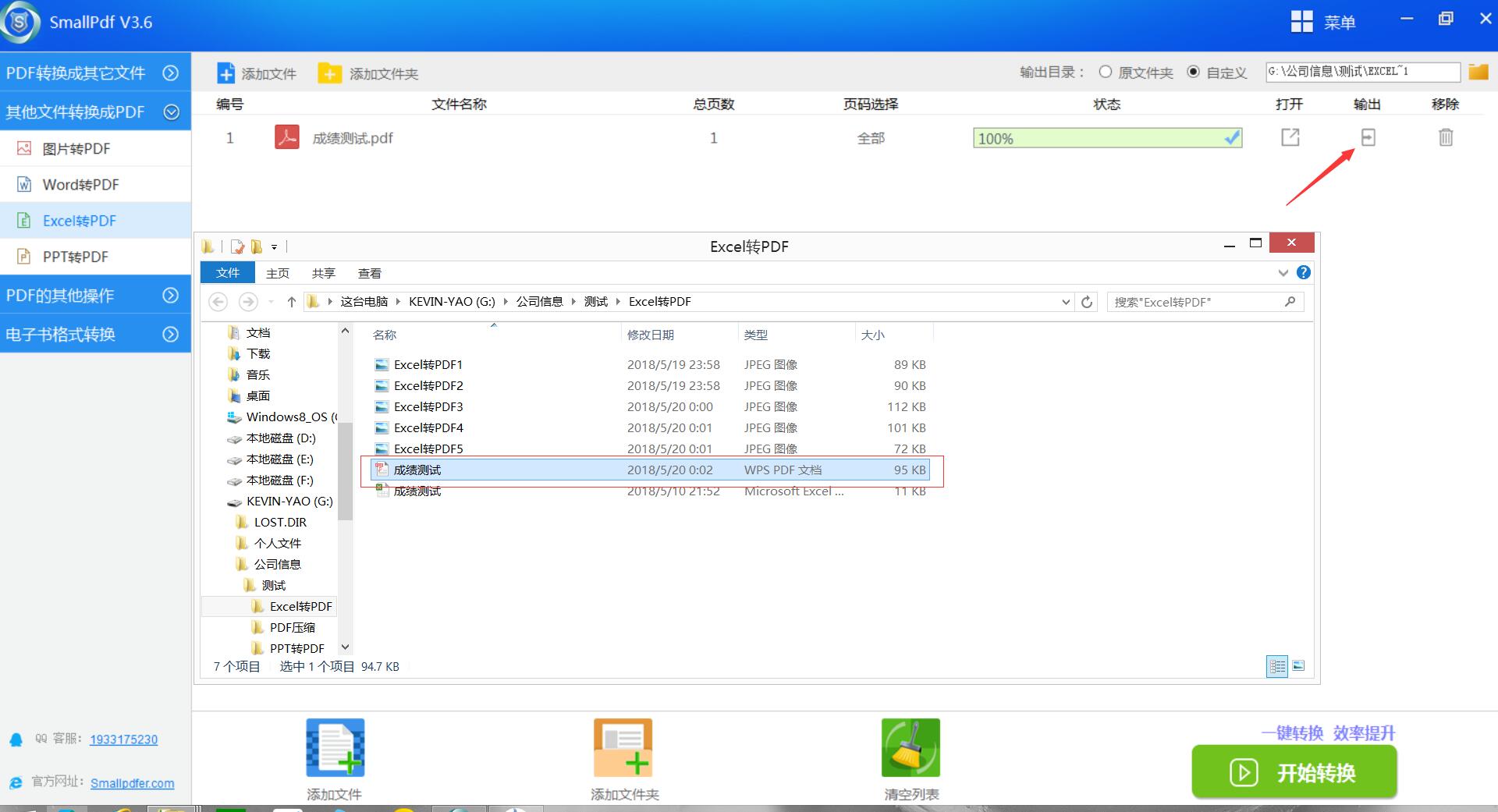Switch Explorer to large icons view

point(1298,666)
